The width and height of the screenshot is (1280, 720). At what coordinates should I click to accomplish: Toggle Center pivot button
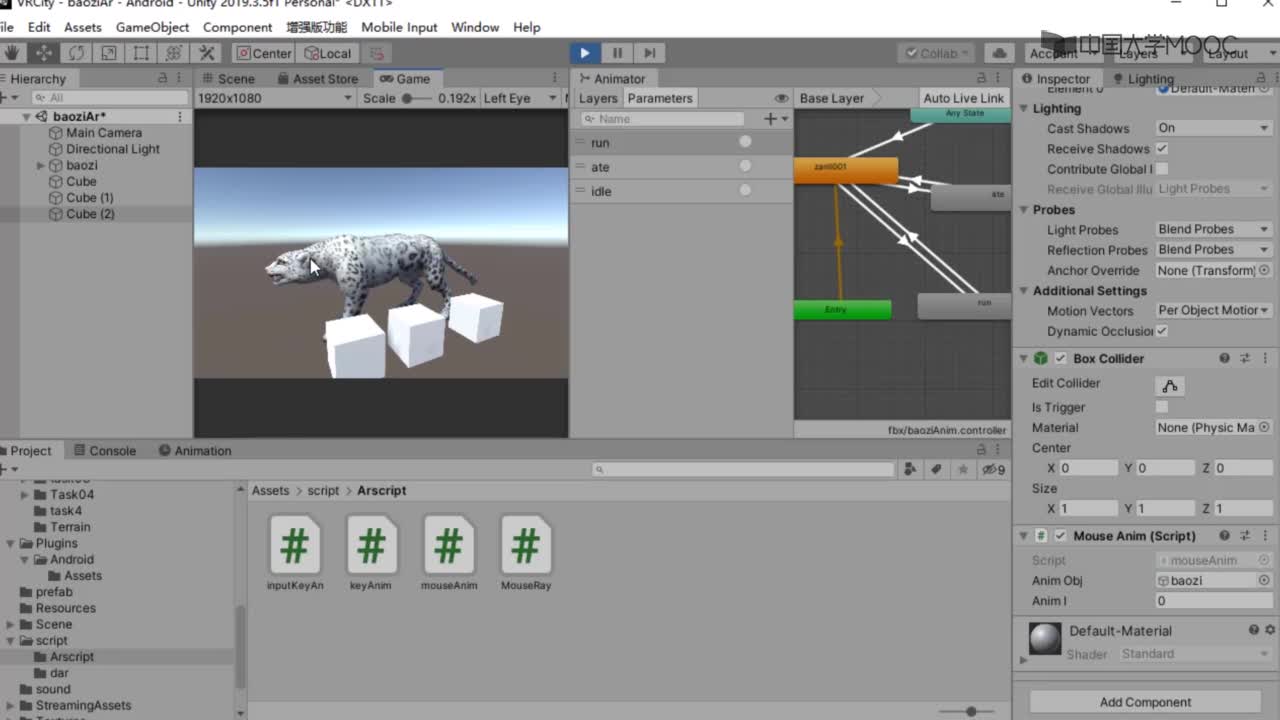(x=264, y=53)
